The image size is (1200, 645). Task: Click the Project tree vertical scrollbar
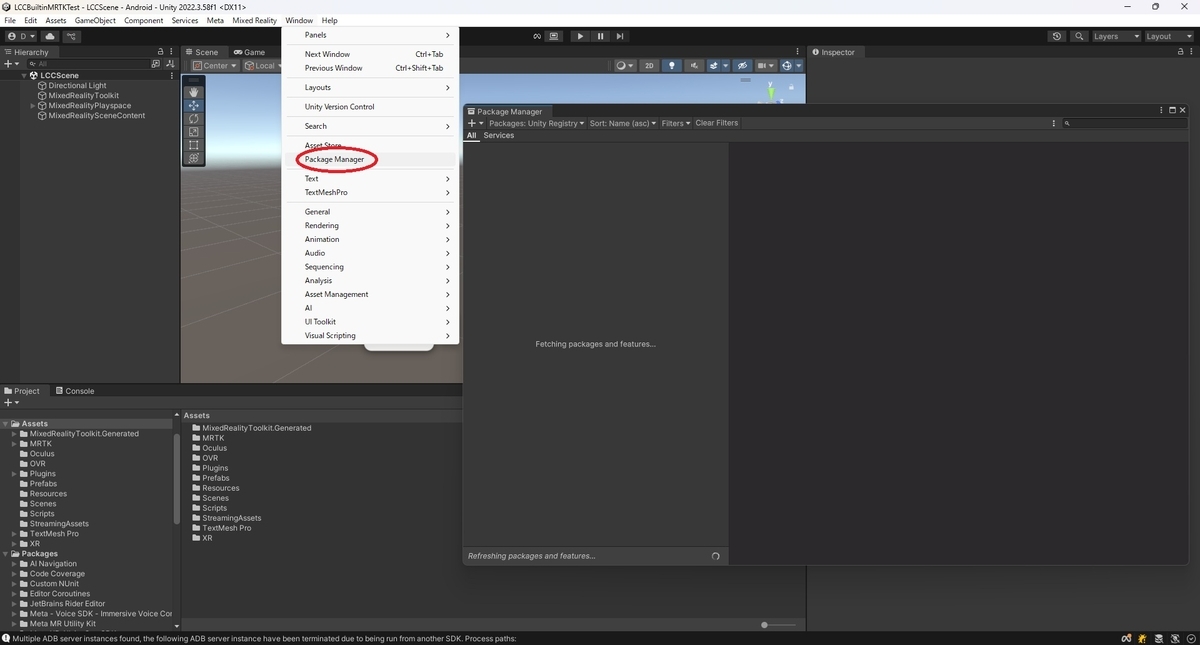coord(177,478)
